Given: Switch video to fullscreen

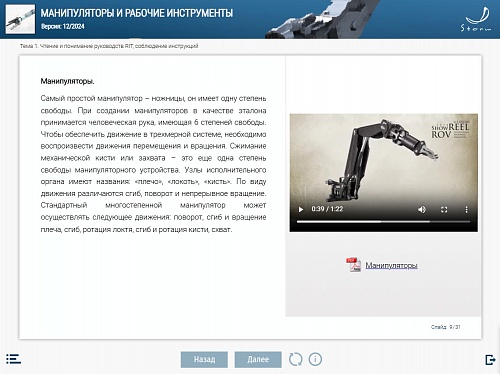Looking at the screenshot, I should coord(444,209).
